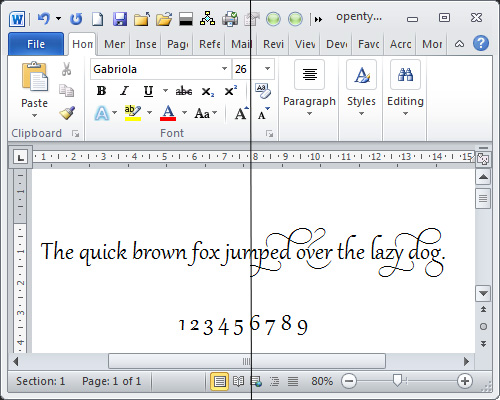Switch to the View tab
Screen dimensions: 500x400
(305, 44)
